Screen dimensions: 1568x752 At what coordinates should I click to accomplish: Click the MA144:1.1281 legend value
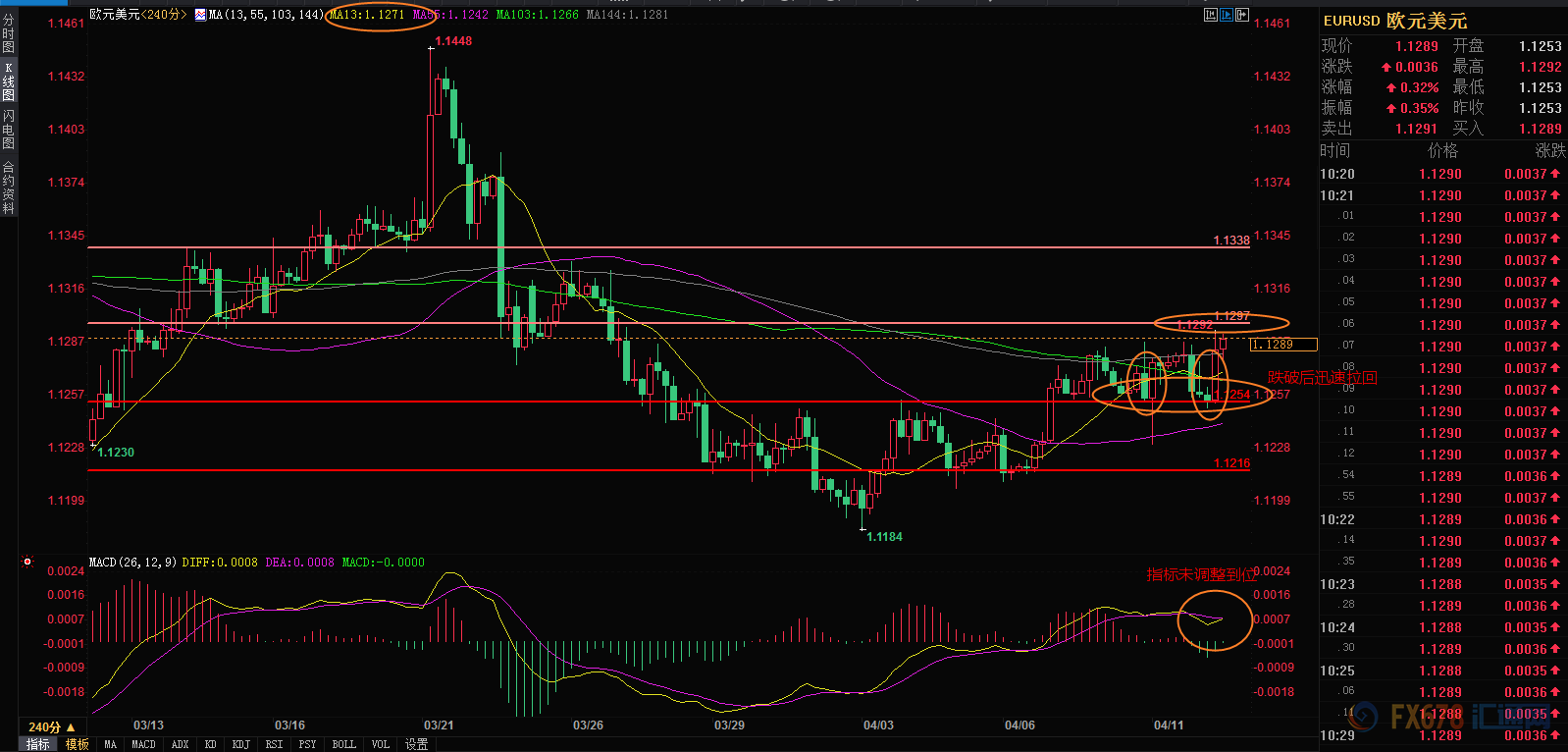click(628, 15)
